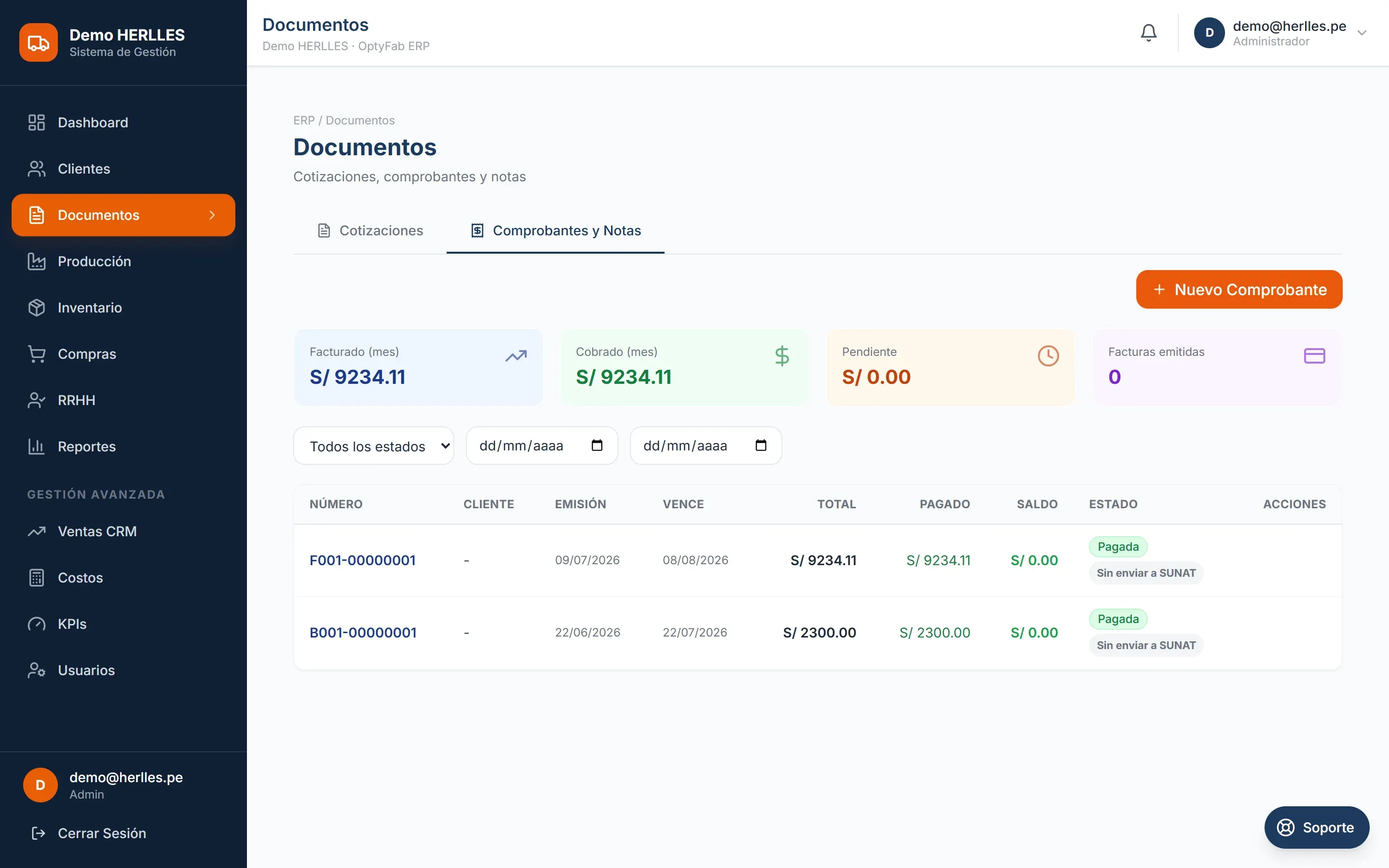Click the Soporte button
Screen dimensions: 1389x868
[1317, 827]
